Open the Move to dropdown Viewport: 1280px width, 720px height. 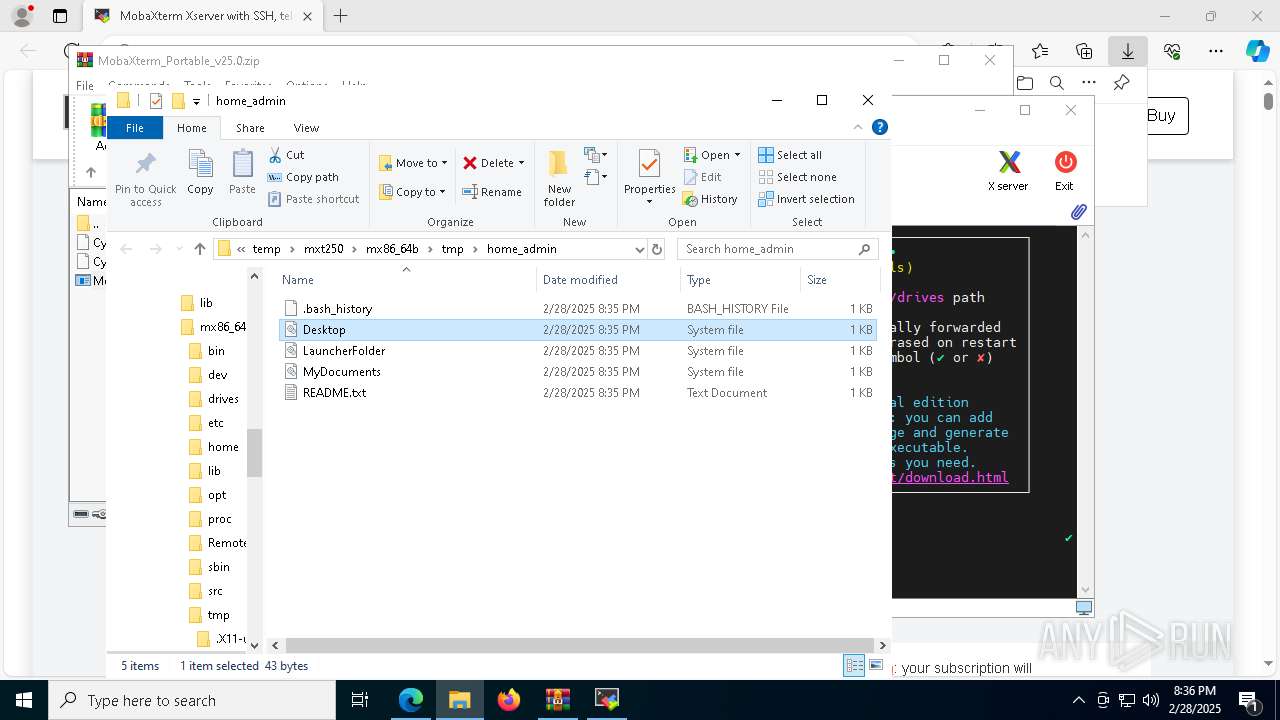coord(413,163)
